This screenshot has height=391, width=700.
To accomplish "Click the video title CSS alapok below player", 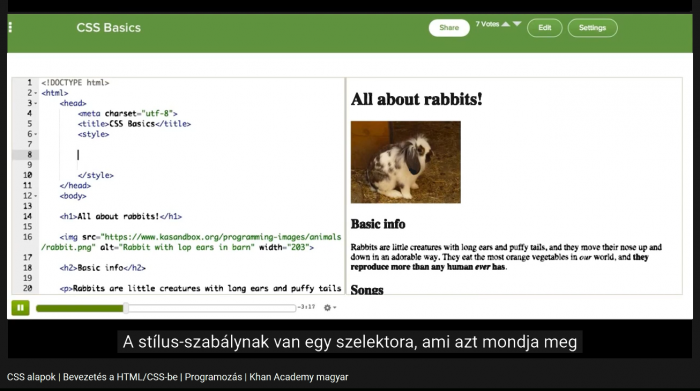I will coord(177,377).
